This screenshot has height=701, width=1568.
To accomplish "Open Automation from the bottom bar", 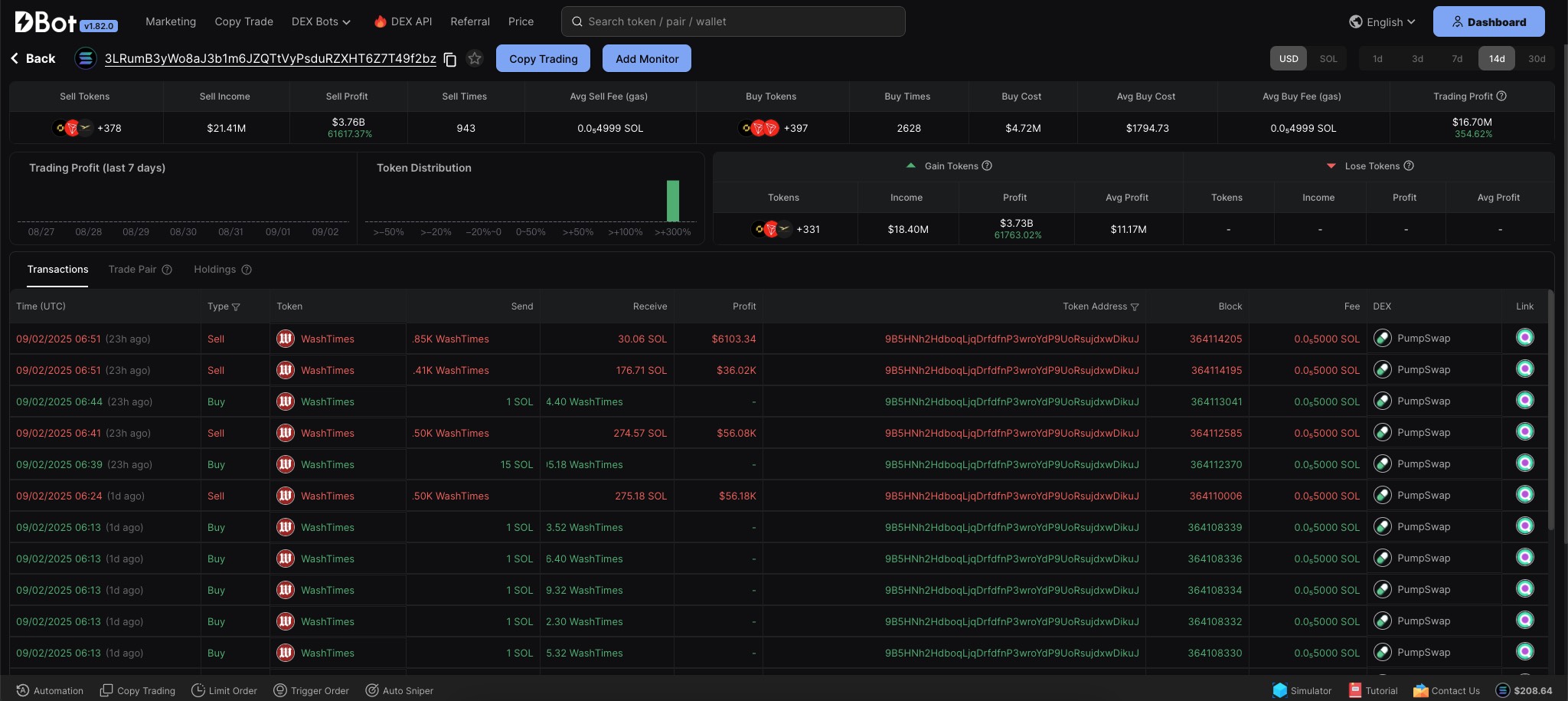I will point(50,690).
